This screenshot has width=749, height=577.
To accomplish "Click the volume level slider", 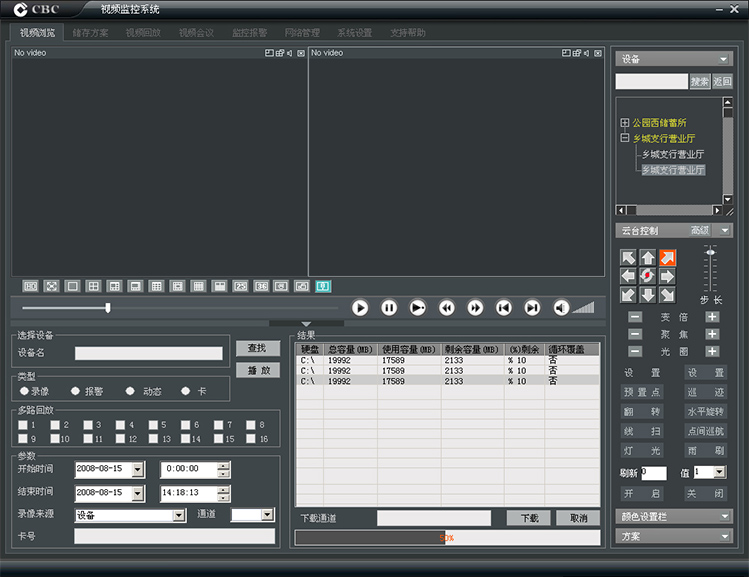I will point(583,308).
